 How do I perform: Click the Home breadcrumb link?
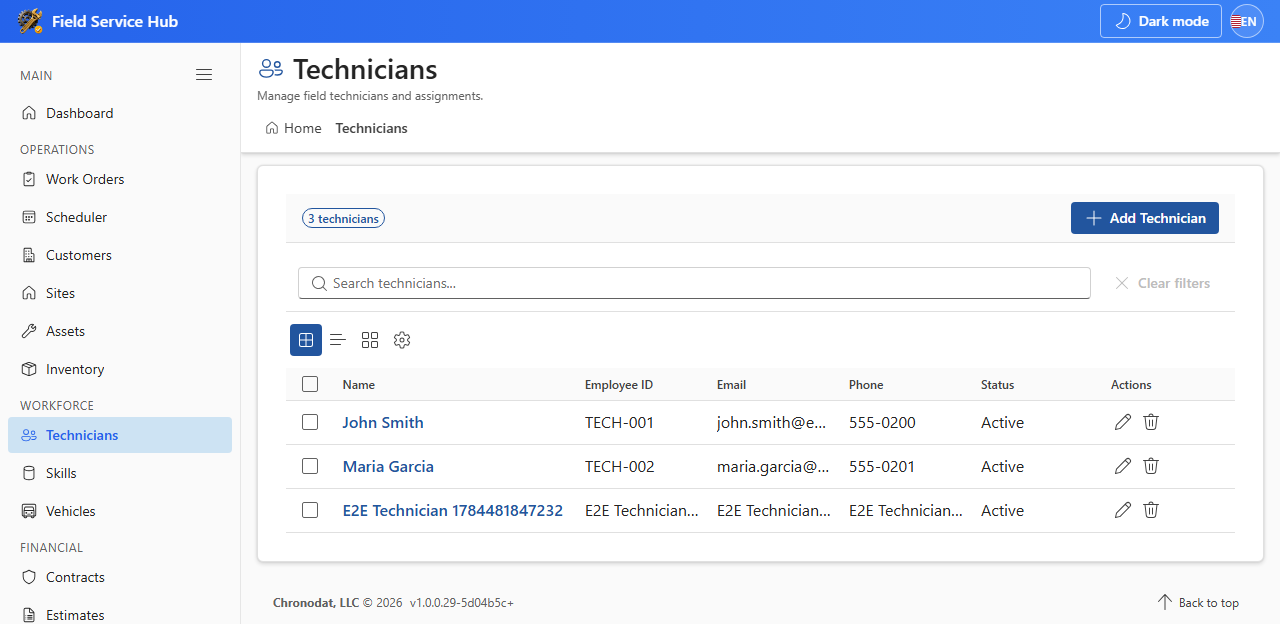[294, 128]
